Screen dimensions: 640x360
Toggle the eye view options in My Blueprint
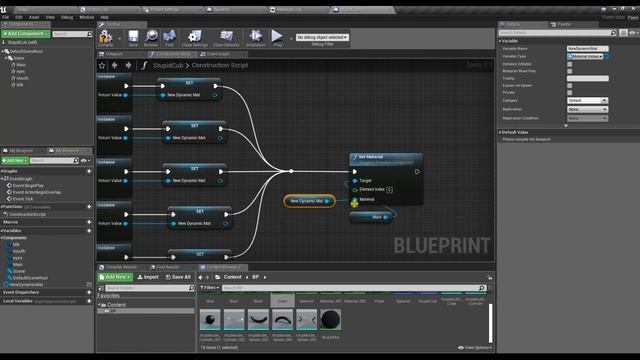(x=85, y=161)
